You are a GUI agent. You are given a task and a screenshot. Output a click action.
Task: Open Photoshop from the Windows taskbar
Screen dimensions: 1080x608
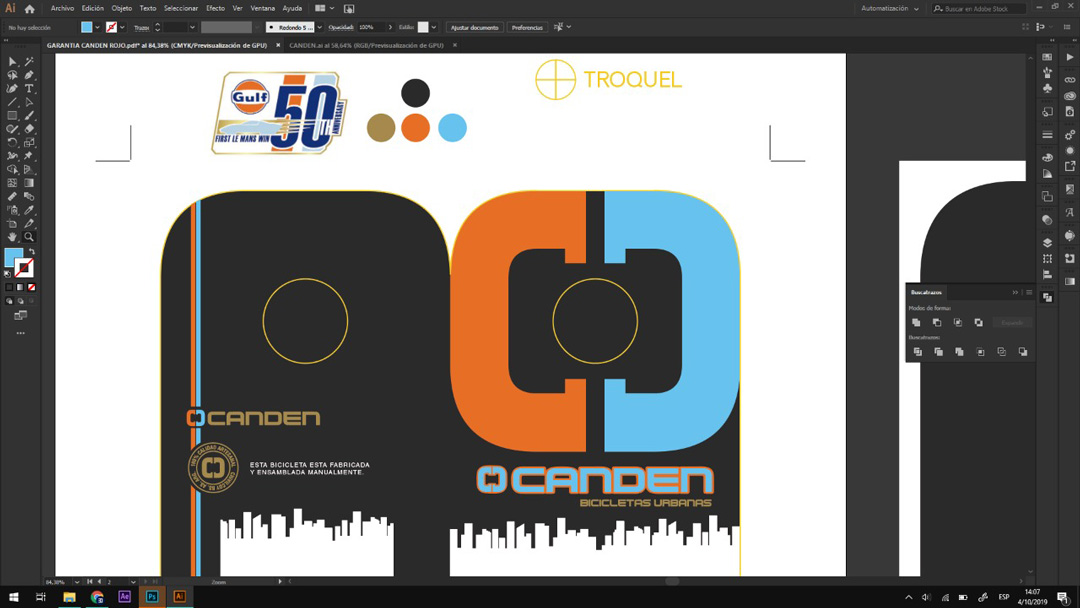click(152, 597)
